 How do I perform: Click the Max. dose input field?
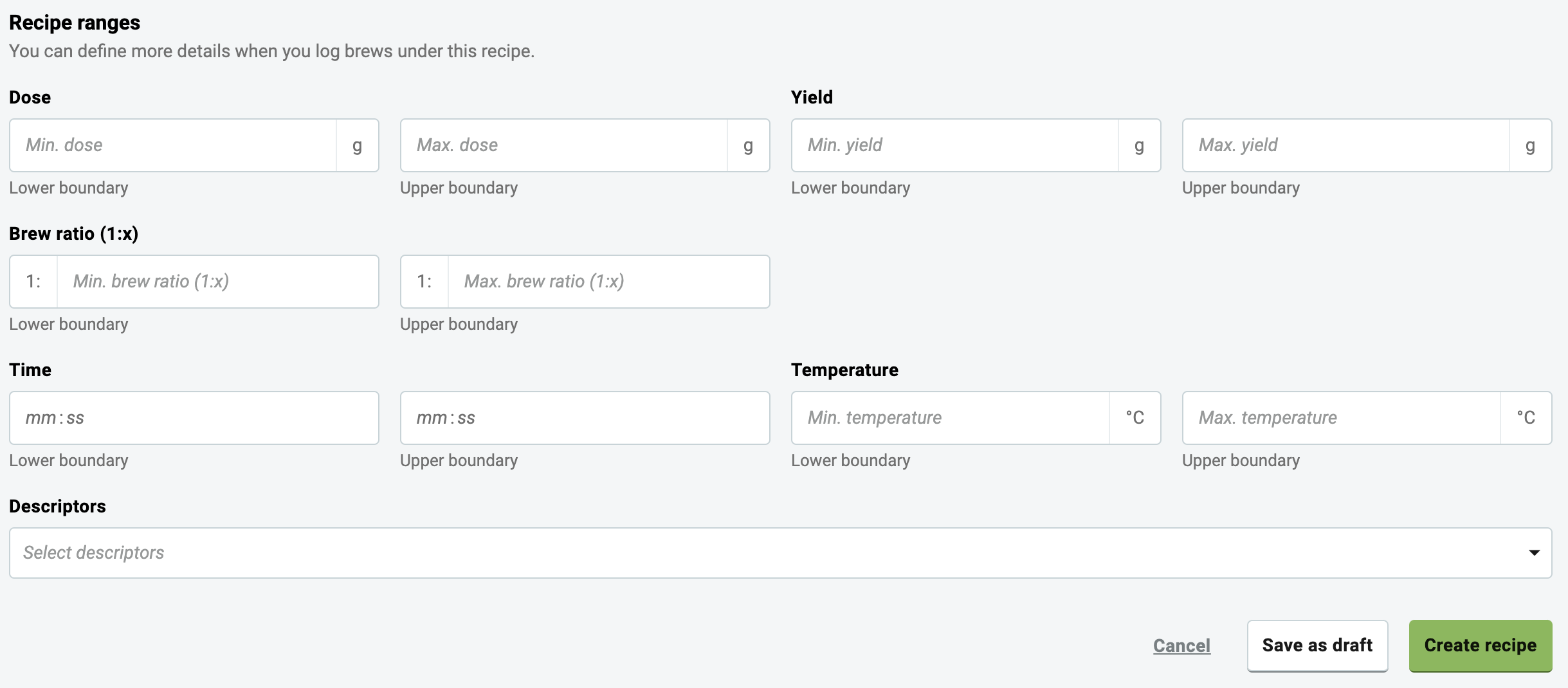pyautogui.click(x=564, y=145)
